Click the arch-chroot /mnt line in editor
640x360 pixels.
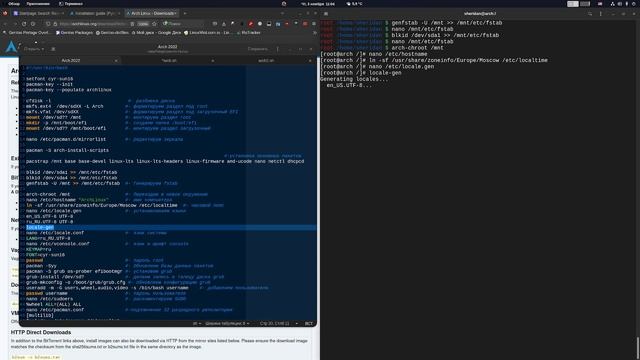pyautogui.click(x=48, y=194)
